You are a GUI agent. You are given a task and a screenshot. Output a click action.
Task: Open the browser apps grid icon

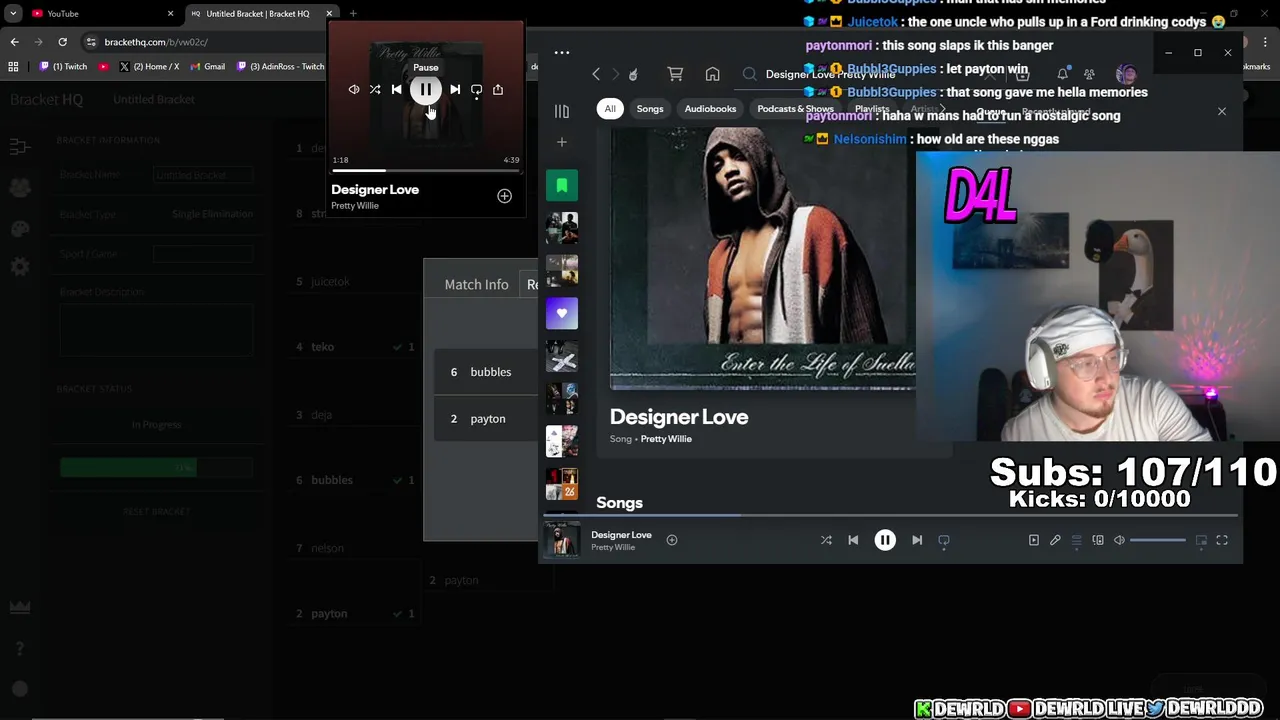point(13,67)
